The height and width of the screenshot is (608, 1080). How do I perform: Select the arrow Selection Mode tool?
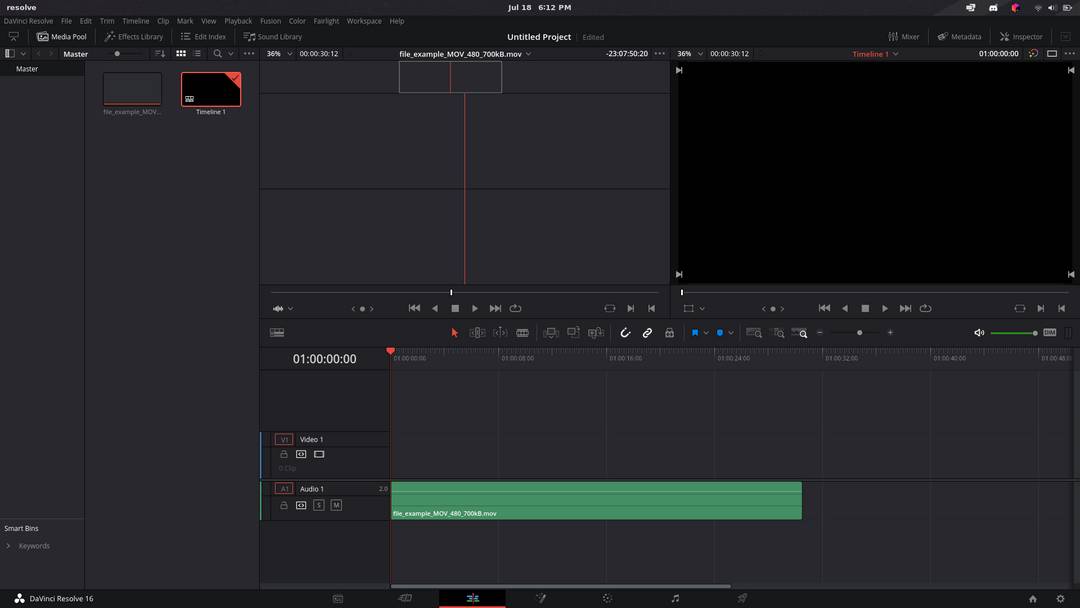click(x=455, y=333)
